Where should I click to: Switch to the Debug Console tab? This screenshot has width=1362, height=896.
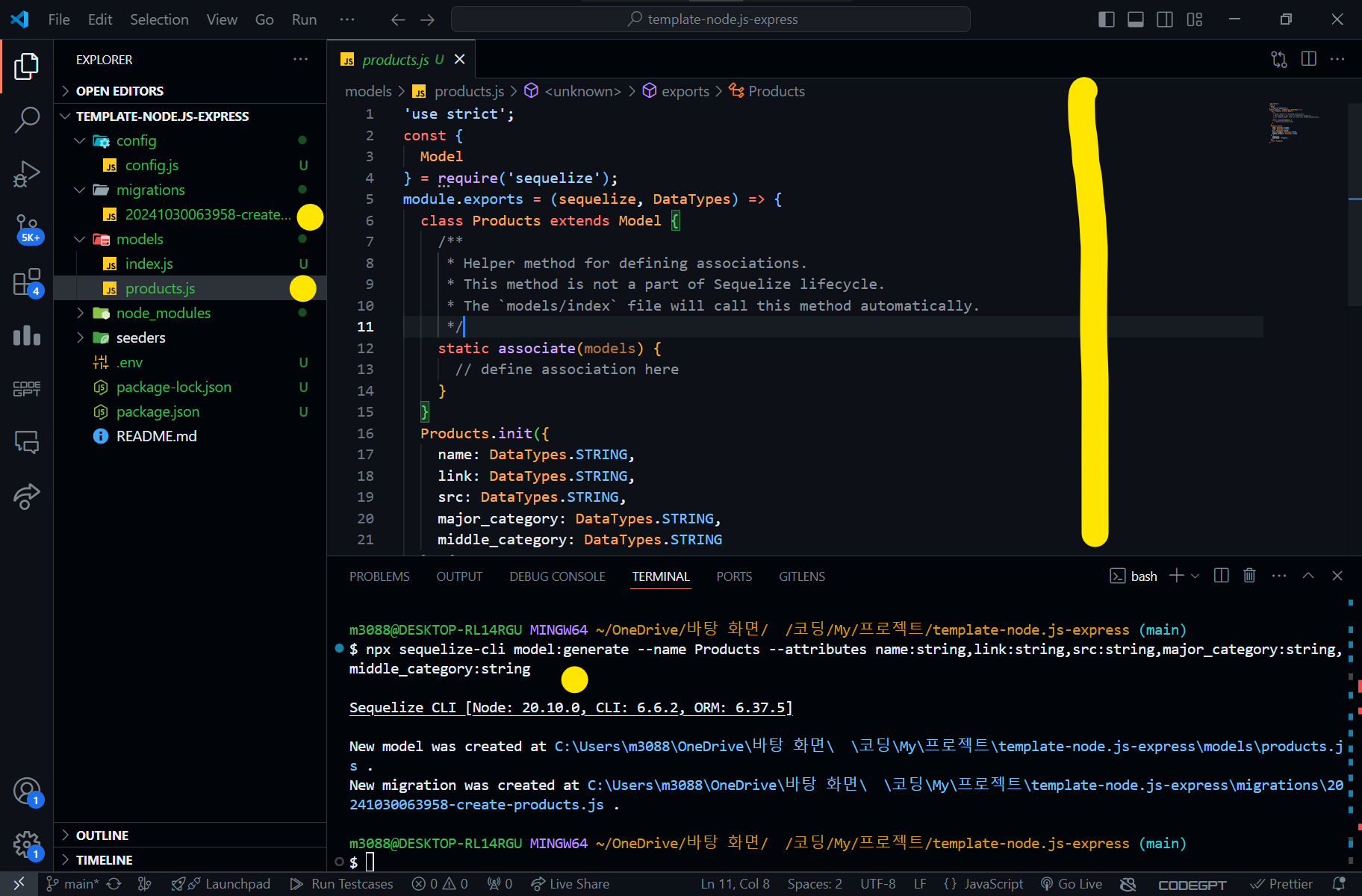(x=557, y=576)
